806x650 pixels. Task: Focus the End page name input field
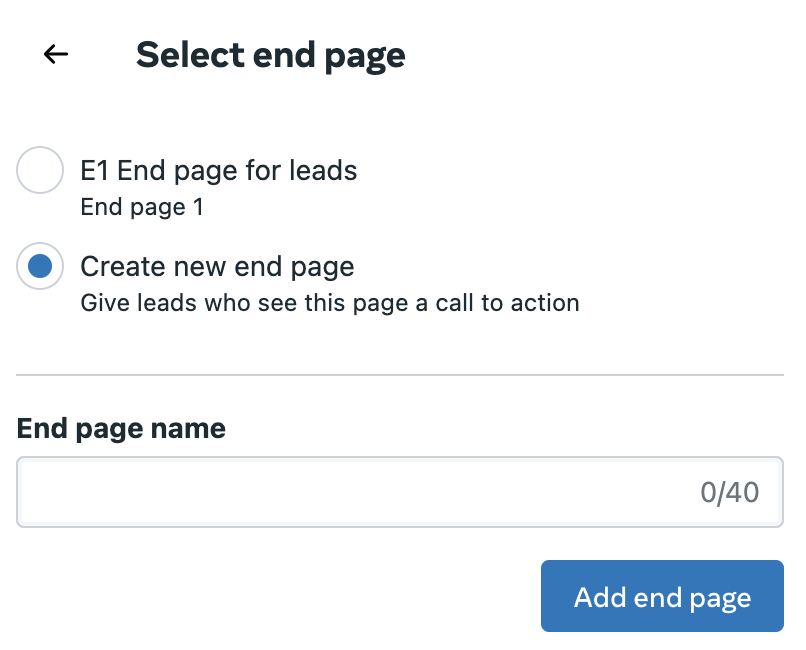(x=400, y=492)
